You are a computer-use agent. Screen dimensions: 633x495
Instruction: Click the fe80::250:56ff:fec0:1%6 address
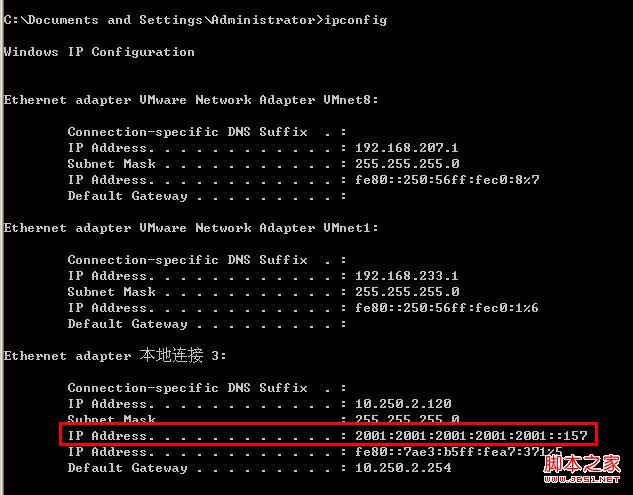coord(446,308)
